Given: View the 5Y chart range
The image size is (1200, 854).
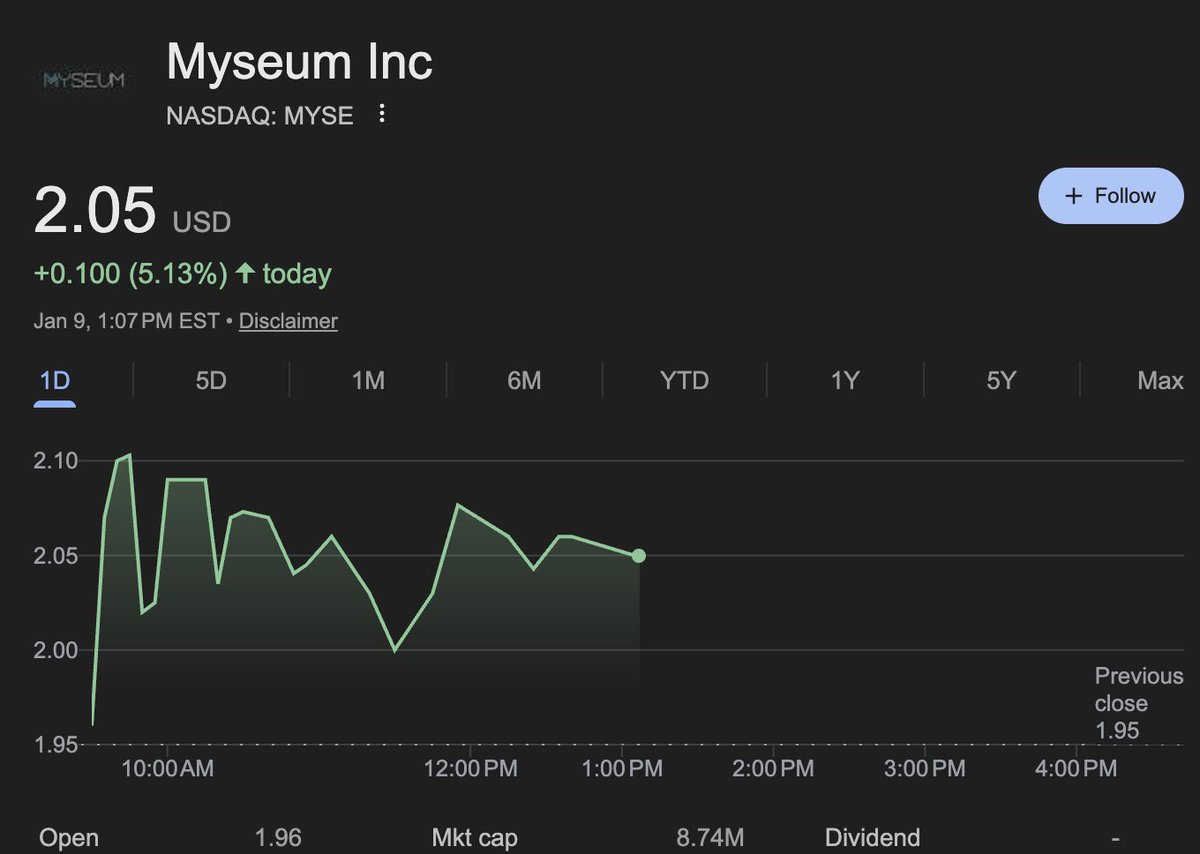Looking at the screenshot, I should pyautogui.click(x=1001, y=381).
